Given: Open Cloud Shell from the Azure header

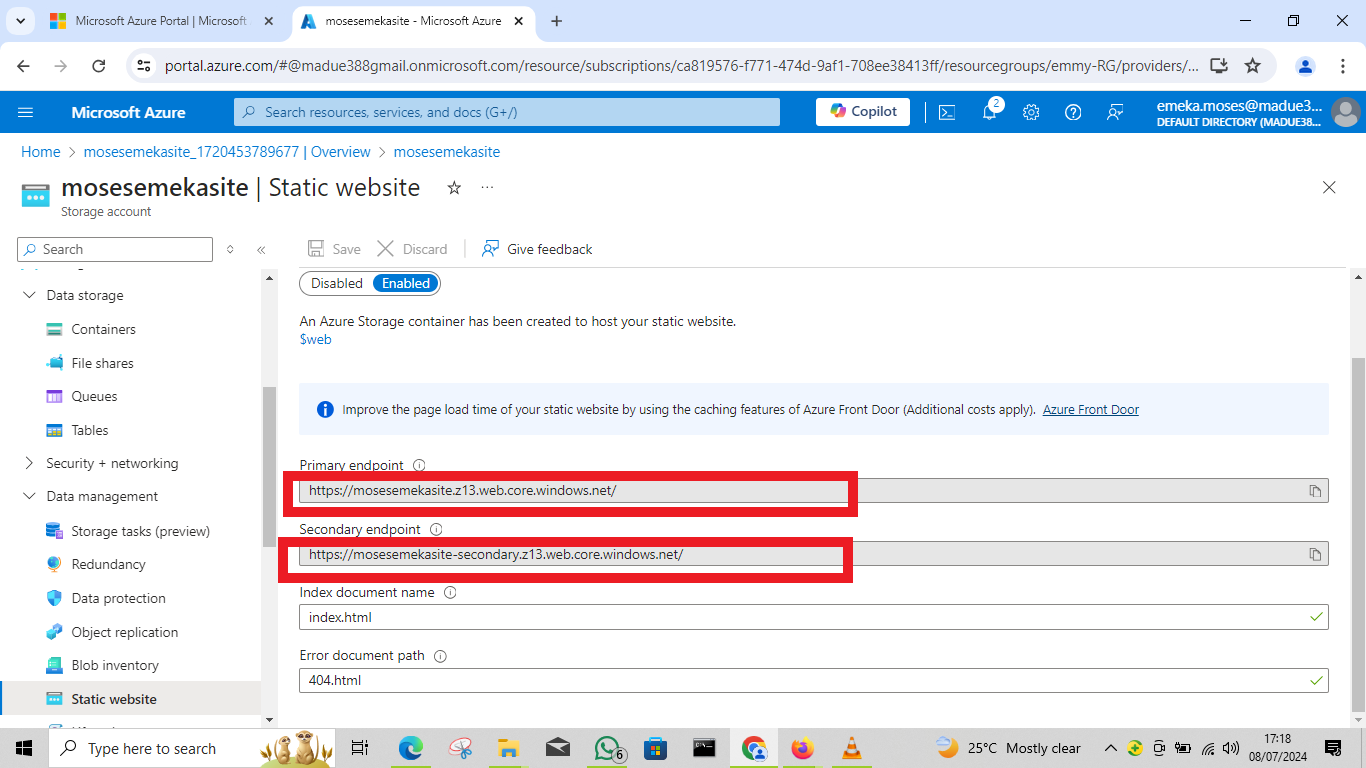Looking at the screenshot, I should 947,112.
